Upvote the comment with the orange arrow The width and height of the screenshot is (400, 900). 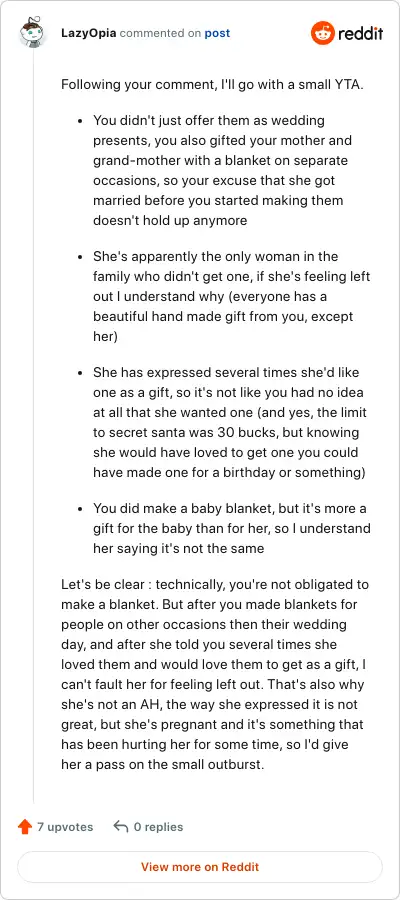pyautogui.click(x=25, y=827)
